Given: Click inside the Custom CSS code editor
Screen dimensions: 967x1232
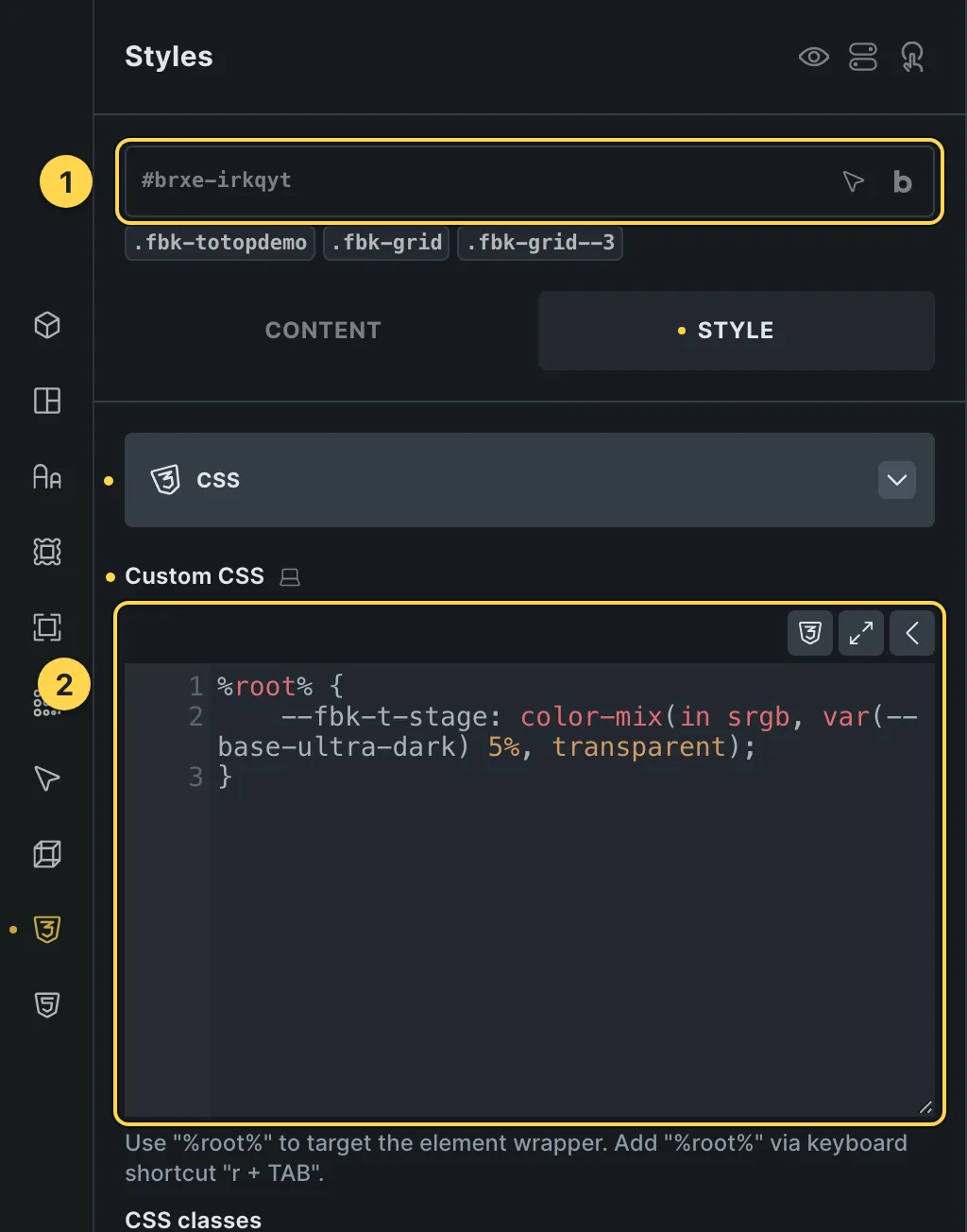Looking at the screenshot, I should [x=530, y=888].
